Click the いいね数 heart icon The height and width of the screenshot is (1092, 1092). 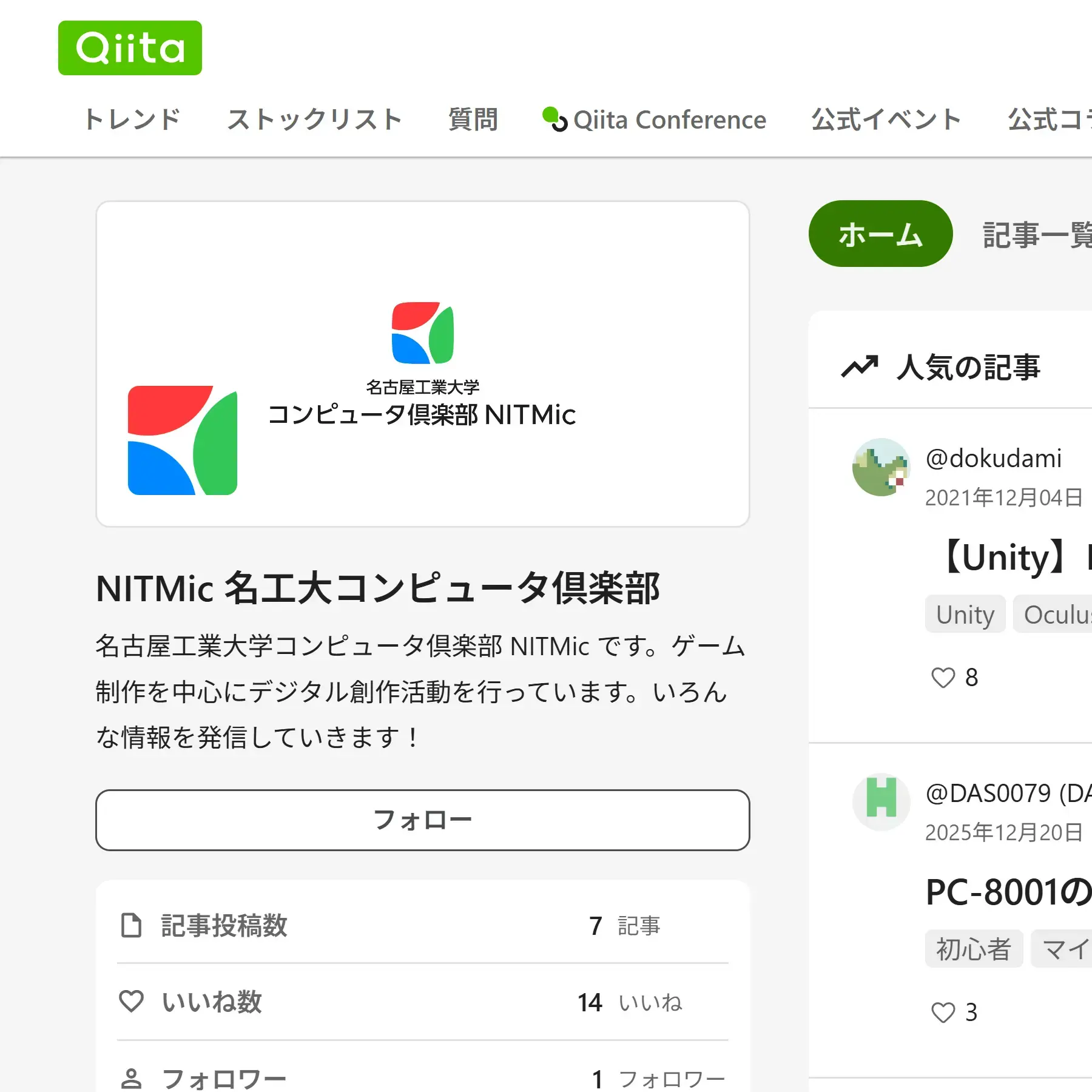(x=131, y=1001)
